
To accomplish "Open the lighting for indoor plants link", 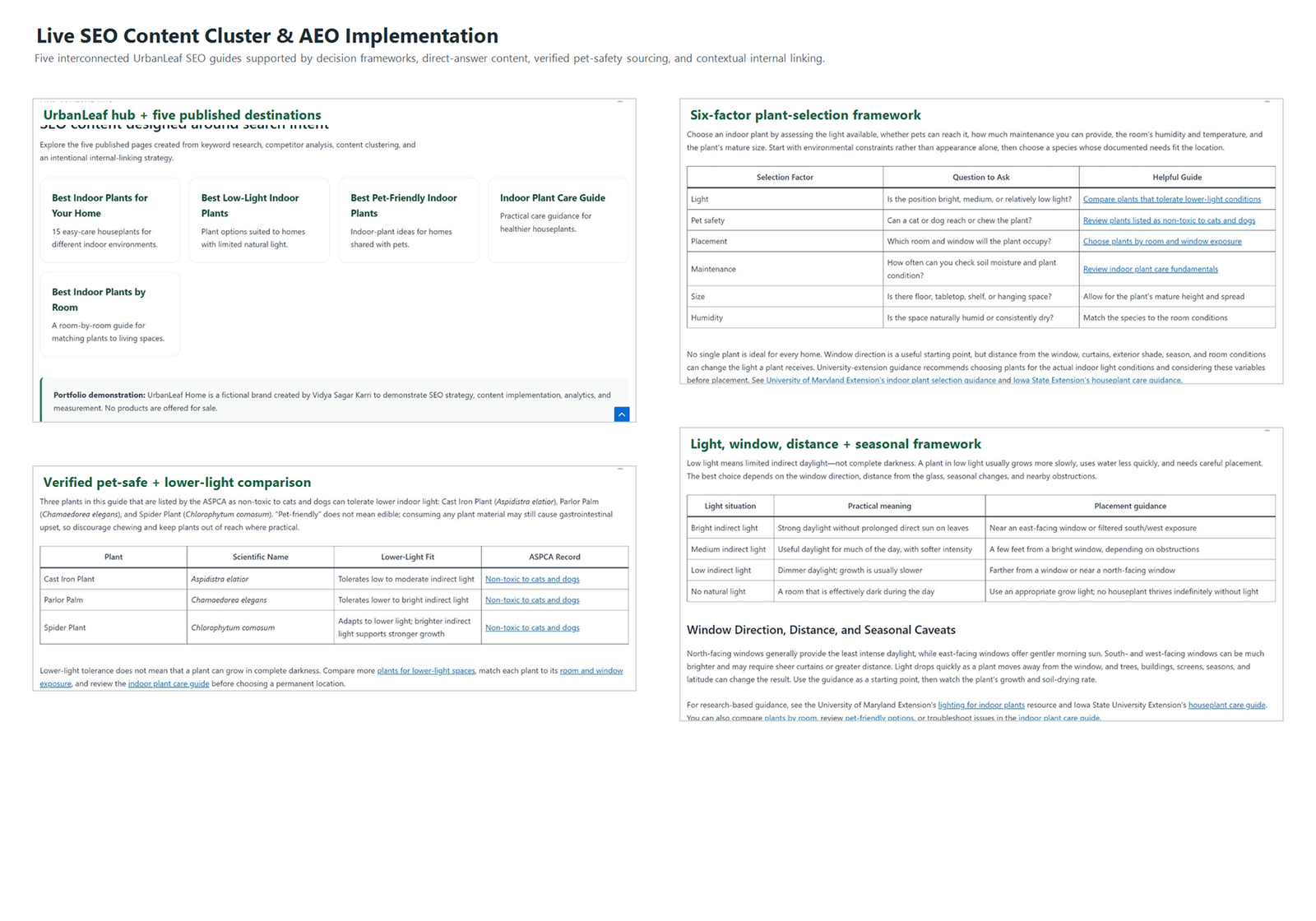I will tap(981, 705).
